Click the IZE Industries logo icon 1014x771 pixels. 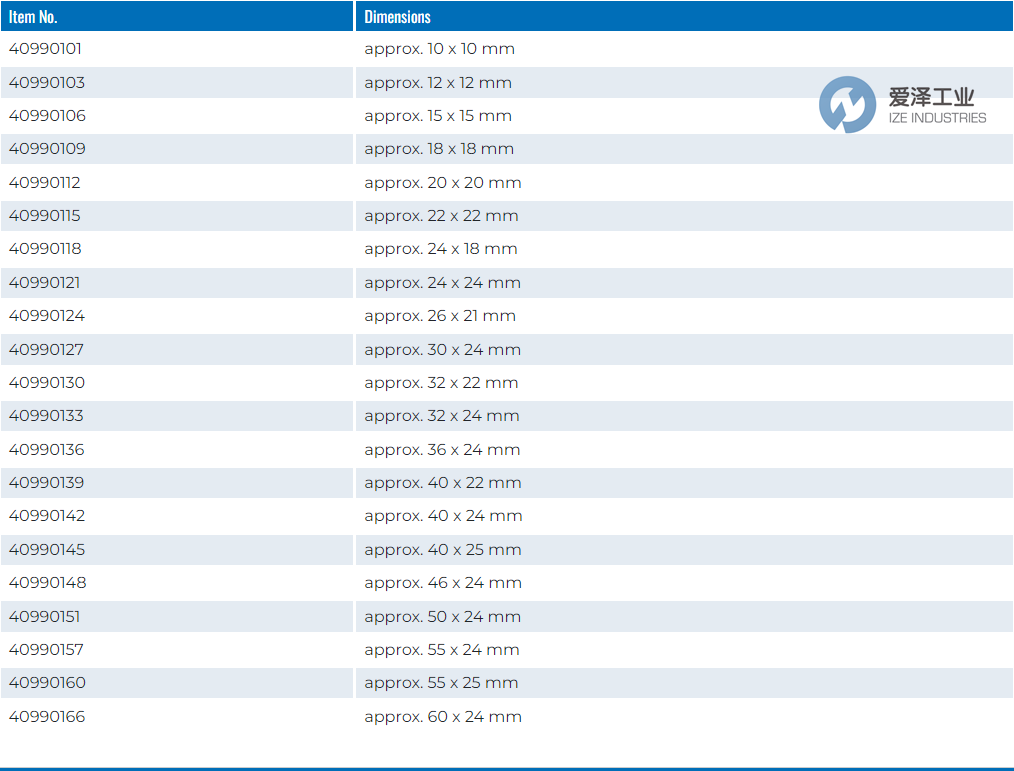[846, 105]
